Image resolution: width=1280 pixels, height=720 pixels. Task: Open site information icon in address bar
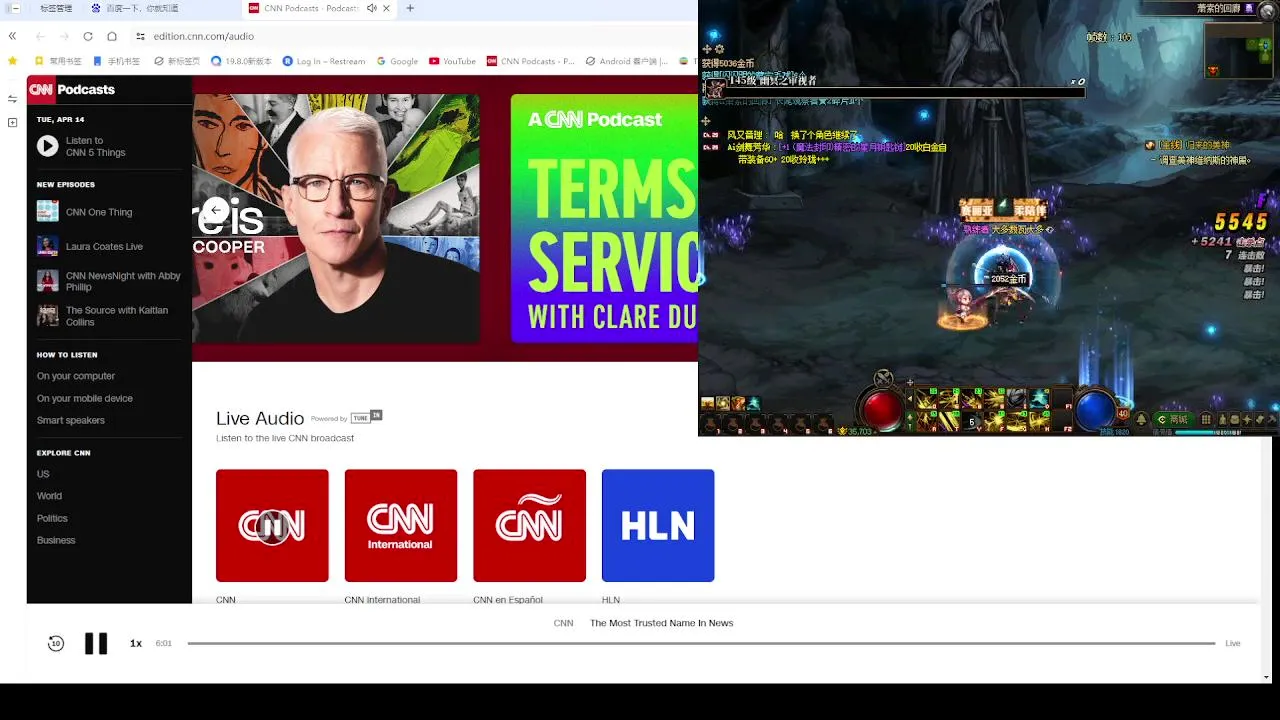point(141,36)
